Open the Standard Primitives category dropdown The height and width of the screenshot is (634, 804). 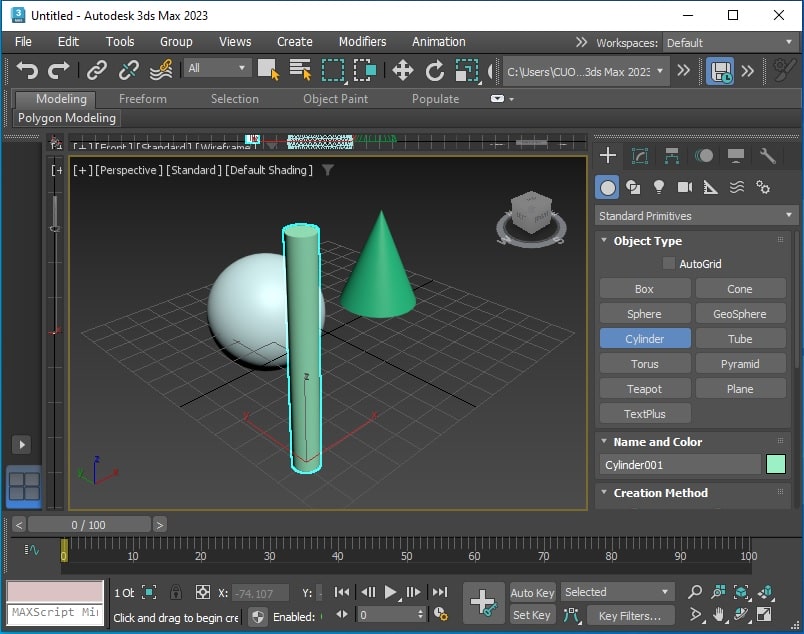[x=696, y=216]
